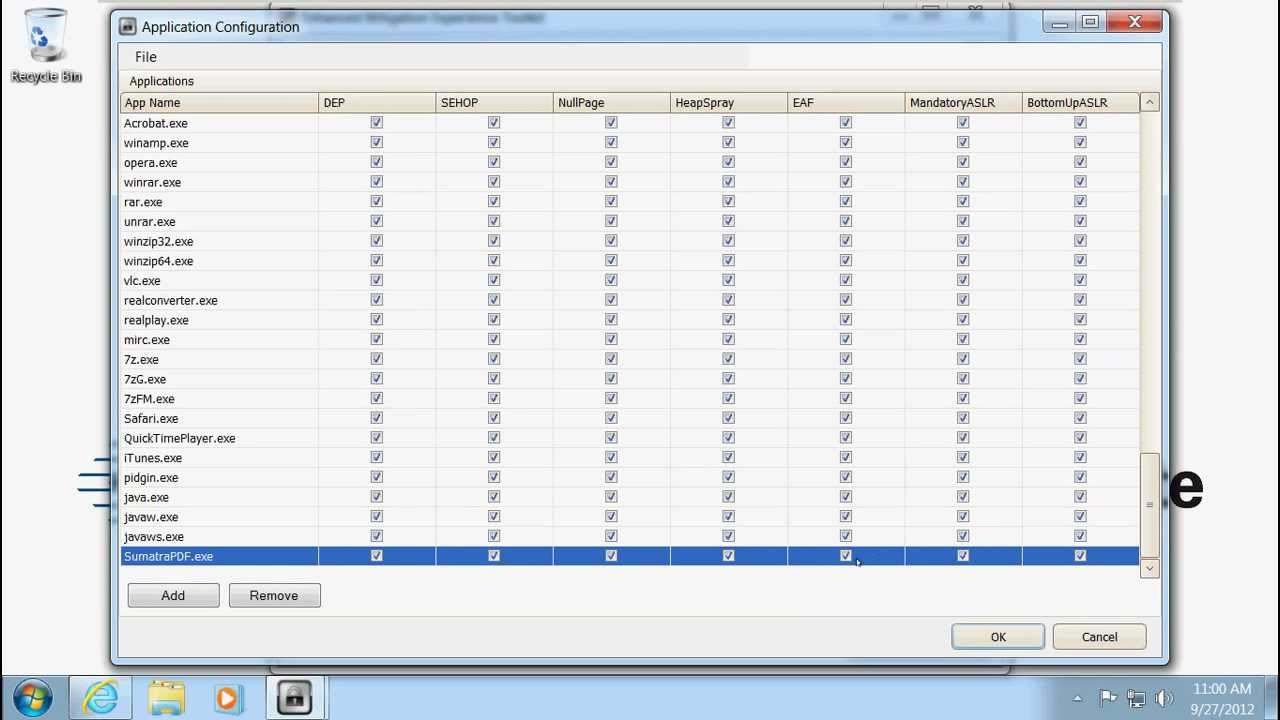Click the Windows Start button
Screen dimensions: 1280x720
tap(33, 697)
